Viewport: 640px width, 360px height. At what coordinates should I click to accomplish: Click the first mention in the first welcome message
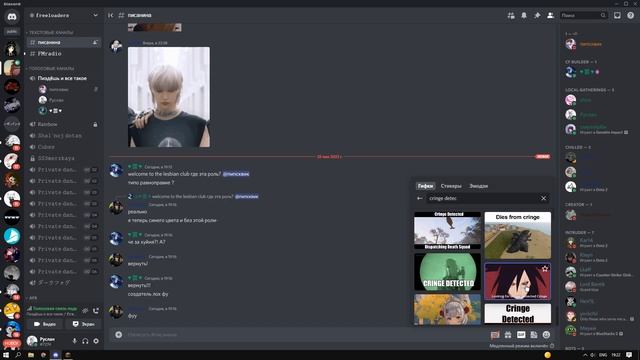236,174
